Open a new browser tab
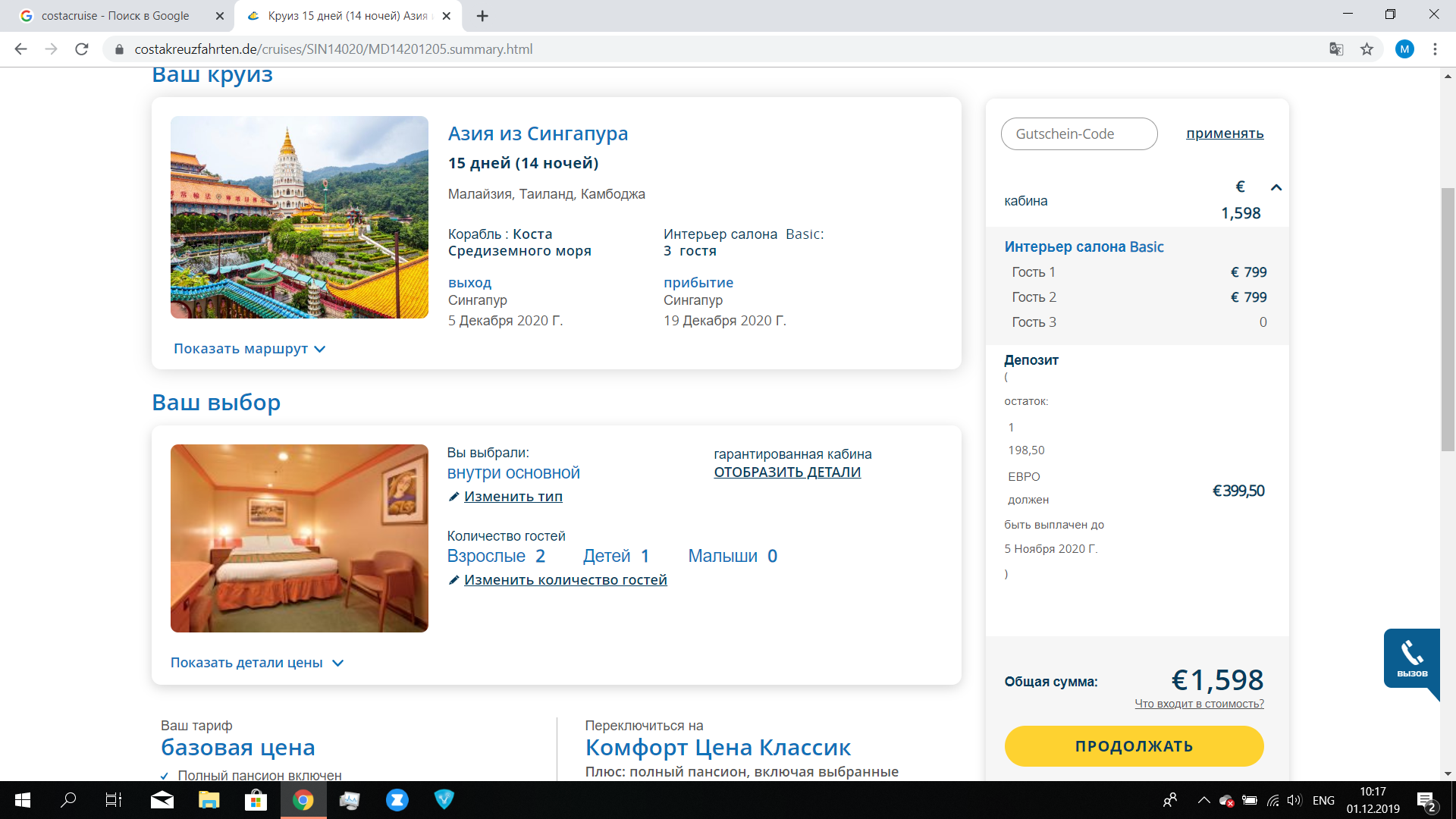The width and height of the screenshot is (1456, 819). click(x=482, y=16)
